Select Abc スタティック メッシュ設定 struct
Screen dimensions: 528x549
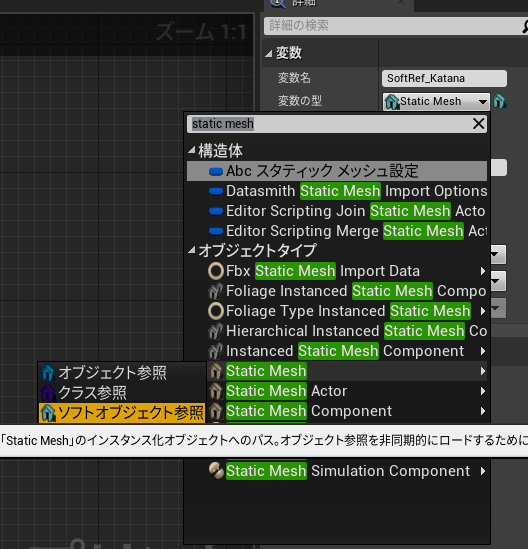tap(337, 171)
